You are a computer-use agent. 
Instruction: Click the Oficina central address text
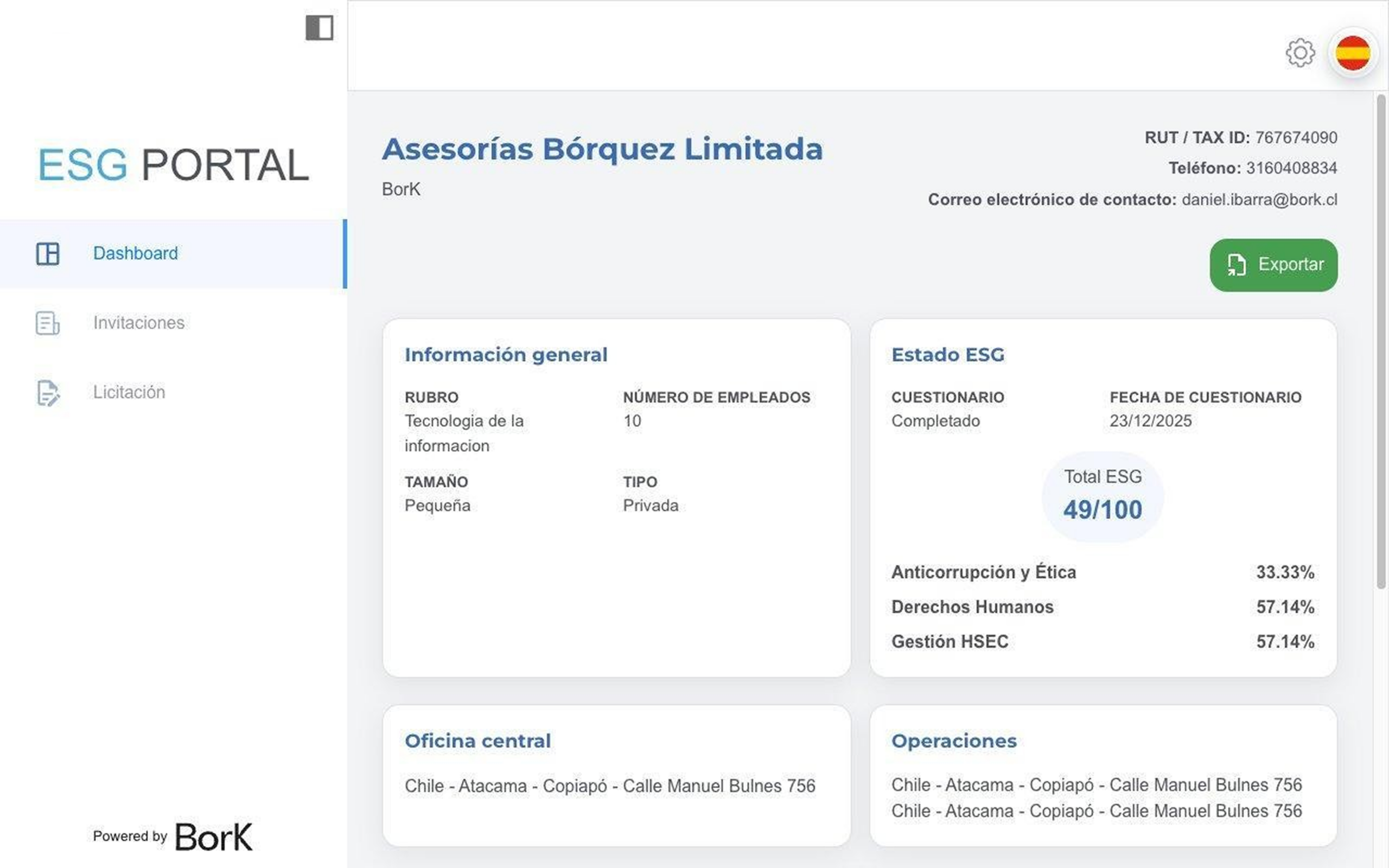(x=609, y=786)
